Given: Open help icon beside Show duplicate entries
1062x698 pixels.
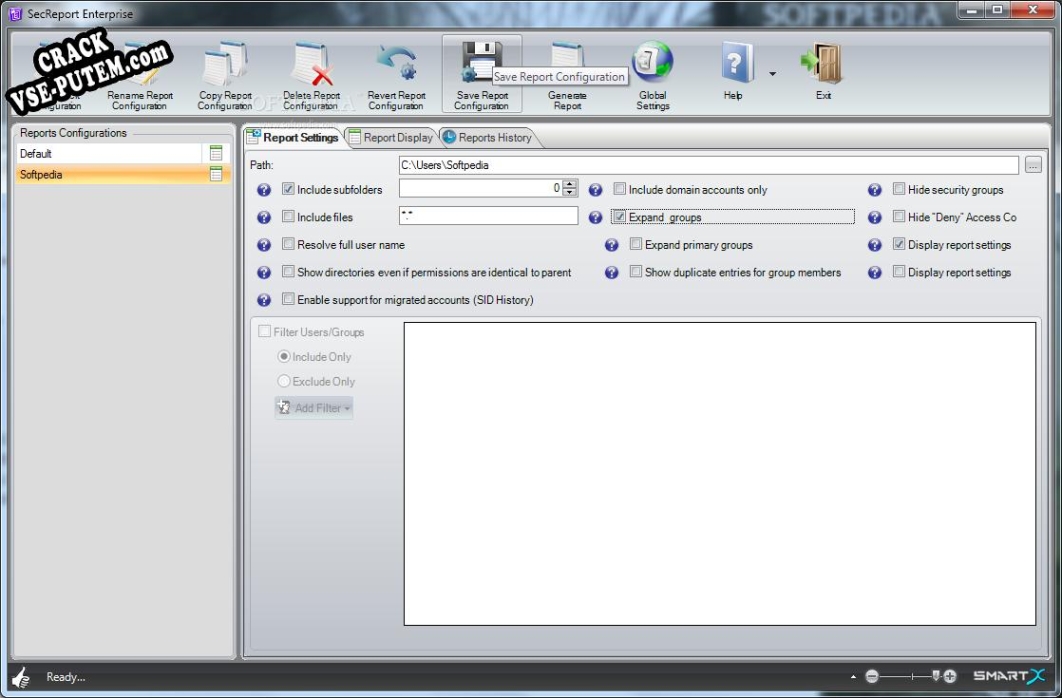Looking at the screenshot, I should (x=612, y=273).
